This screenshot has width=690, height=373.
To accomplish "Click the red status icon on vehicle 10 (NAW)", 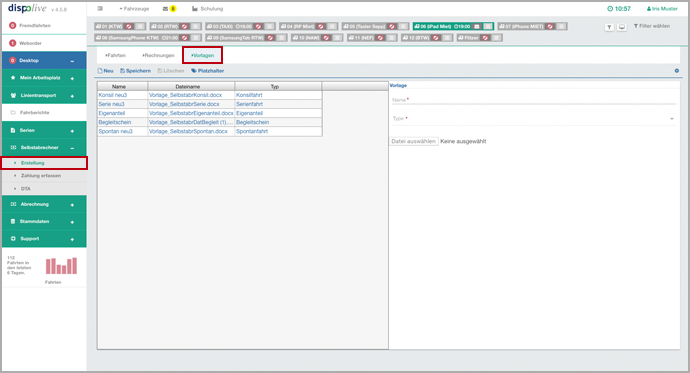I will pos(326,38).
